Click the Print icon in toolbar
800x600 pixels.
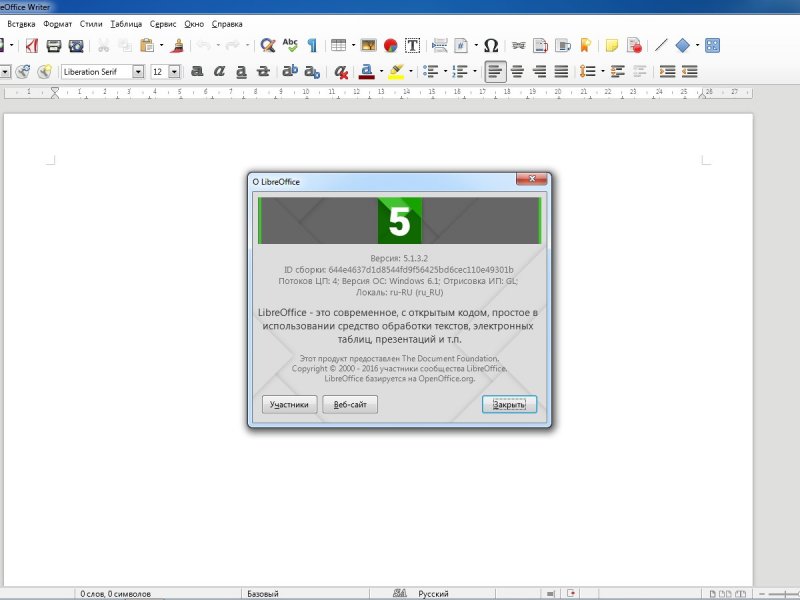pyautogui.click(x=54, y=46)
